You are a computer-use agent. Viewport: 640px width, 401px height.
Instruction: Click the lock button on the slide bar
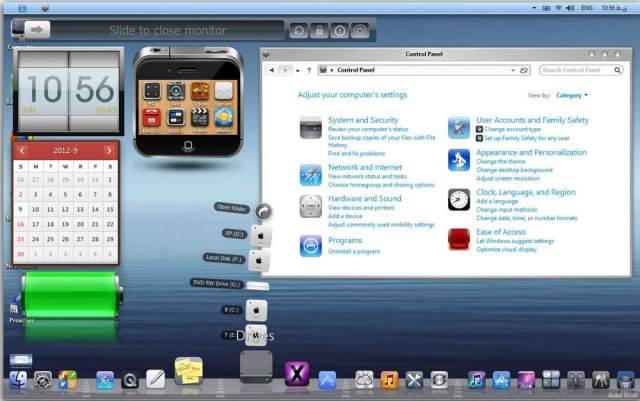click(x=319, y=31)
